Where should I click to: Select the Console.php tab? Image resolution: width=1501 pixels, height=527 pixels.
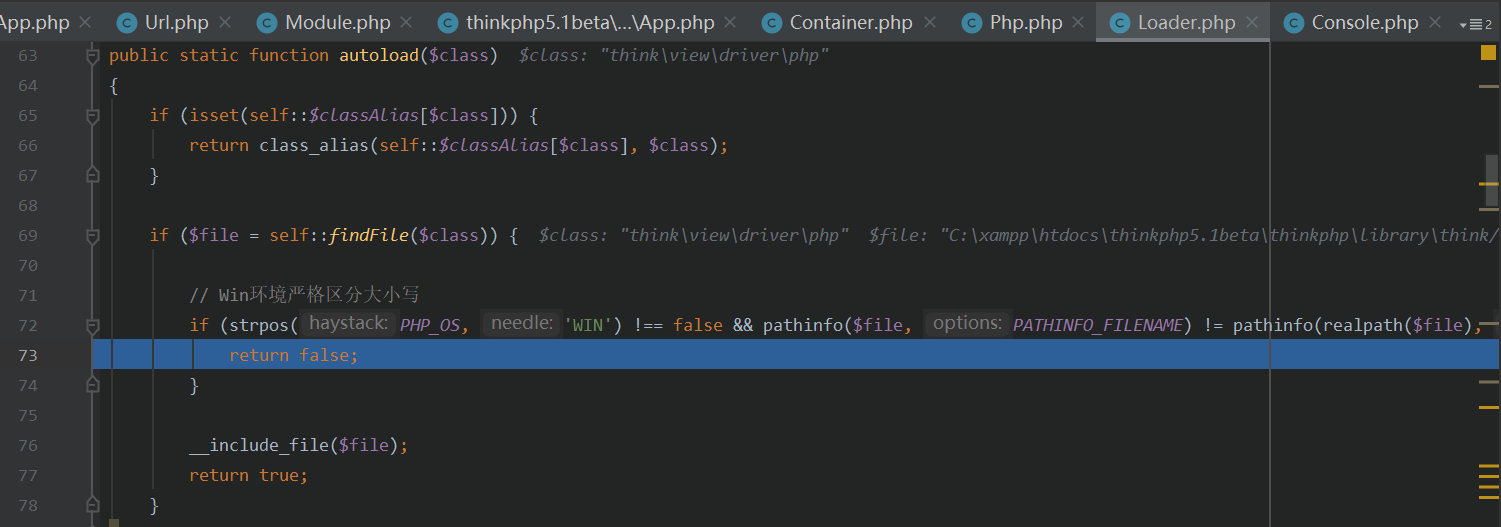(1365, 22)
